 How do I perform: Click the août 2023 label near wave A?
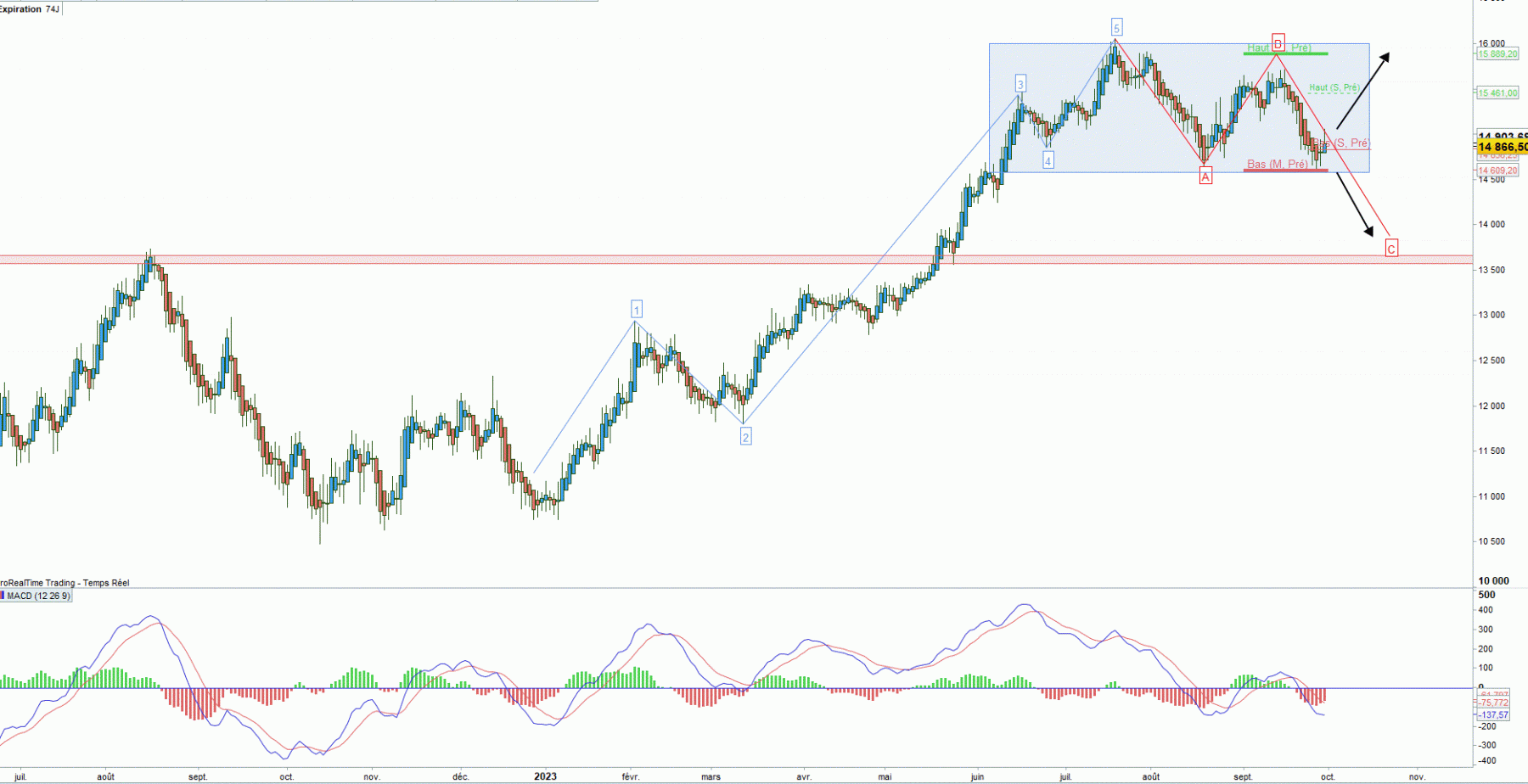(x=1151, y=776)
